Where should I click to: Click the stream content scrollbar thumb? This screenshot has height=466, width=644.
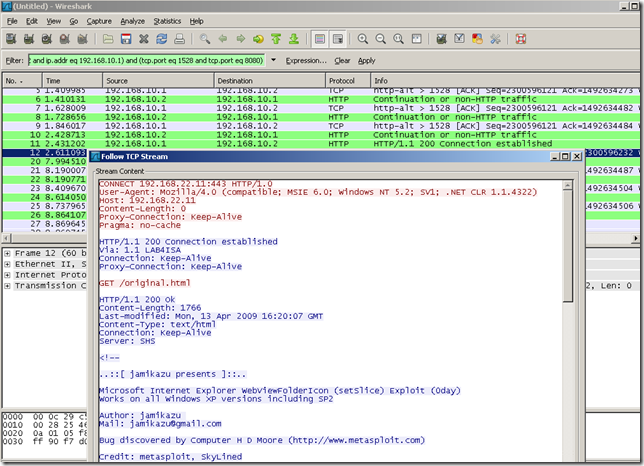[568, 246]
